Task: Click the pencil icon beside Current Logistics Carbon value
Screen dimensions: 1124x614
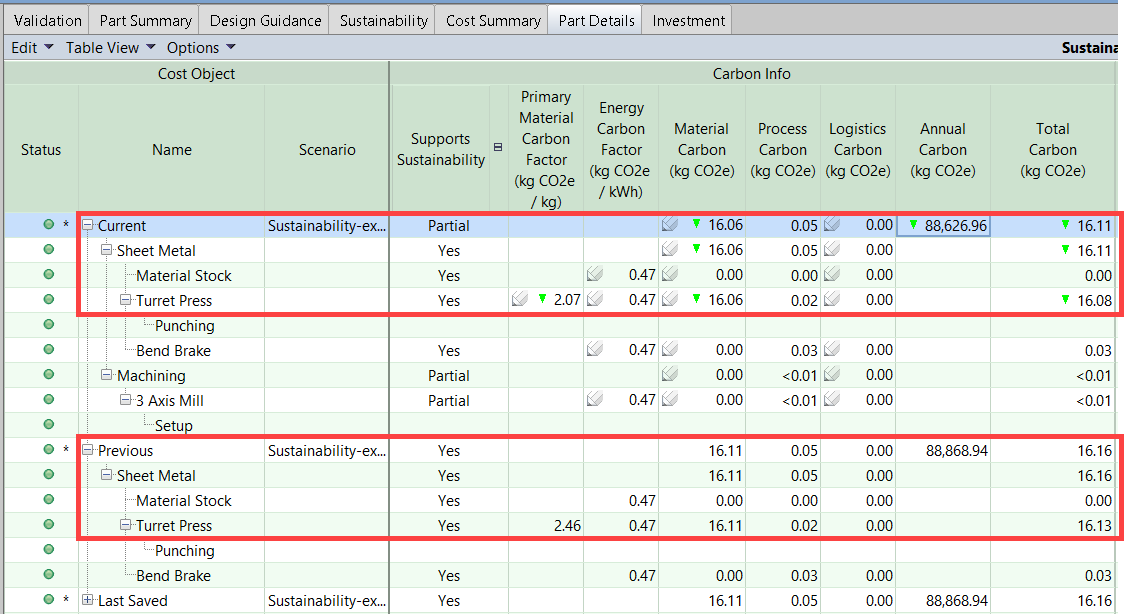Action: point(832,224)
